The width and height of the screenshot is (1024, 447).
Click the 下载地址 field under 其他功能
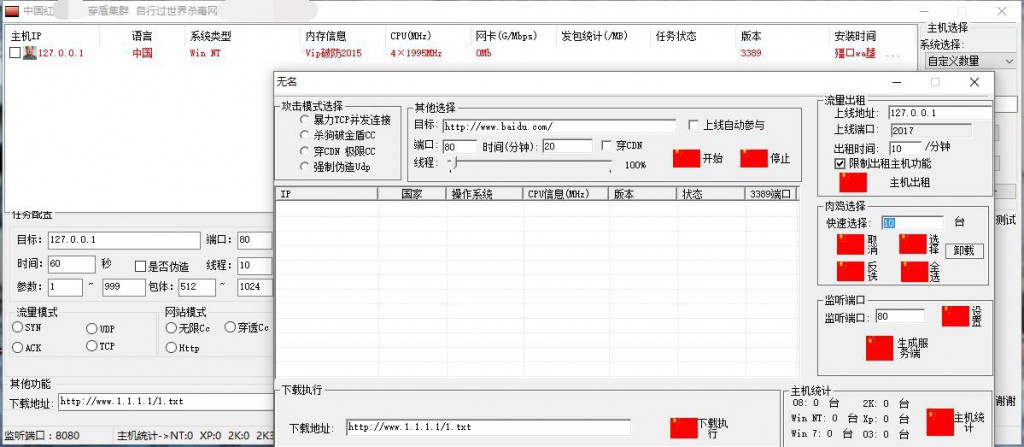click(x=165, y=401)
